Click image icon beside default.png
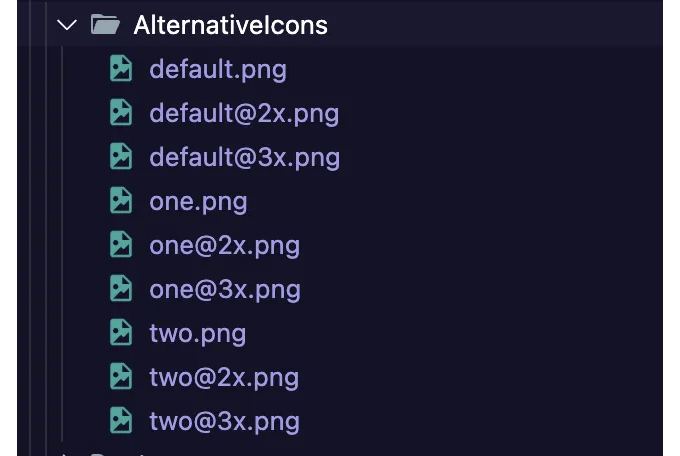The image size is (680, 456). 121,69
